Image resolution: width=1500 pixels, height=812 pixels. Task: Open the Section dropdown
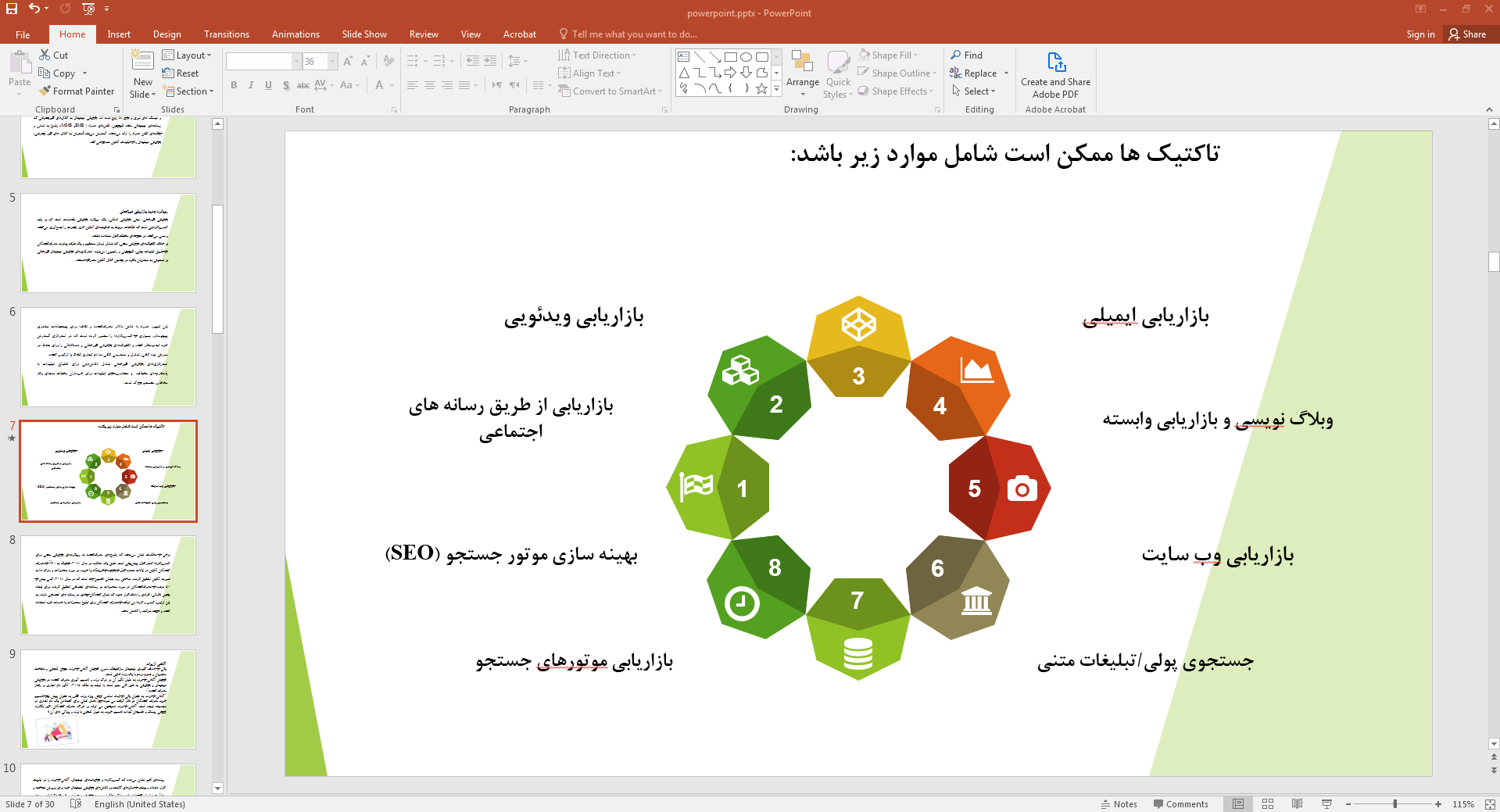pos(188,91)
